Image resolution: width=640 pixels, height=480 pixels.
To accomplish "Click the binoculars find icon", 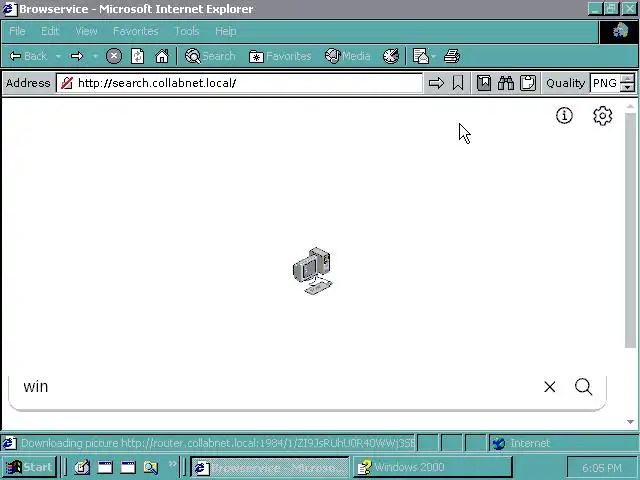I will pyautogui.click(x=506, y=83).
